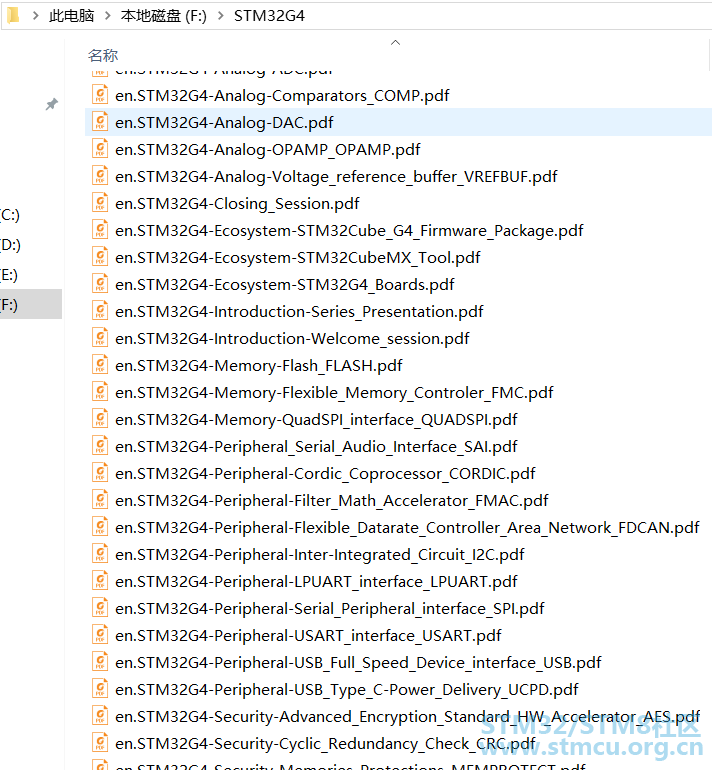Click PDF icon of Flexible_Memory_Controler_FMC file
Viewport: 712px width, 770px height.
coord(100,391)
